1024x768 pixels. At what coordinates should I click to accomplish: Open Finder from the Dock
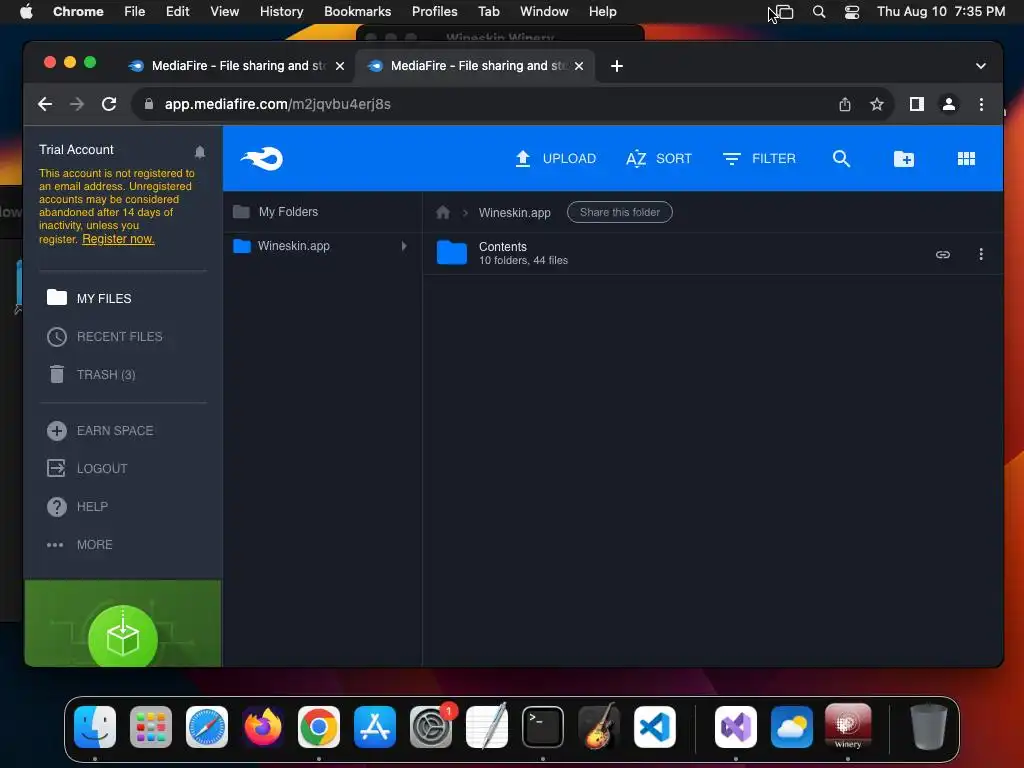[x=95, y=727]
